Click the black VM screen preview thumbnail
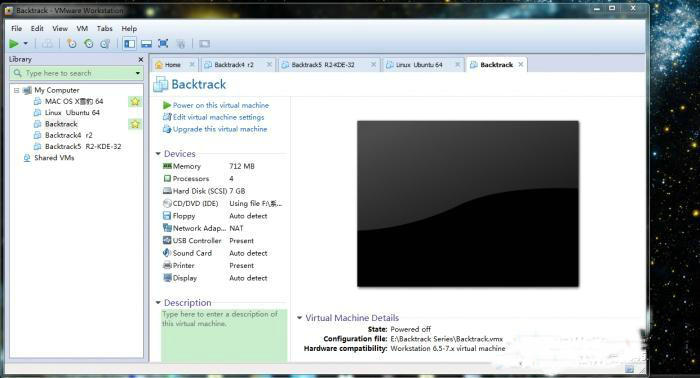The width and height of the screenshot is (700, 378). point(468,204)
